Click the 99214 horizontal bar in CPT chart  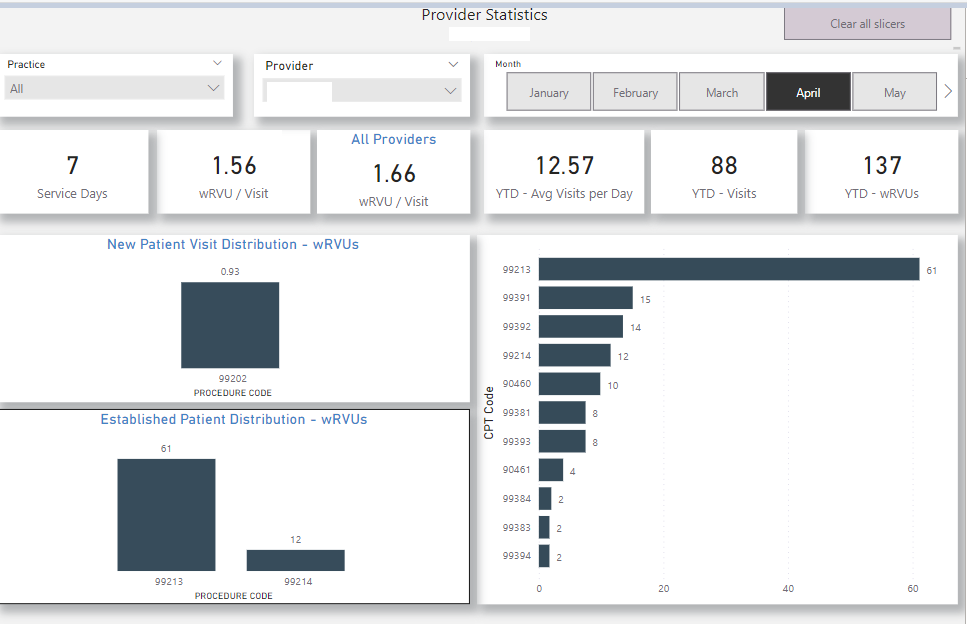(575, 355)
